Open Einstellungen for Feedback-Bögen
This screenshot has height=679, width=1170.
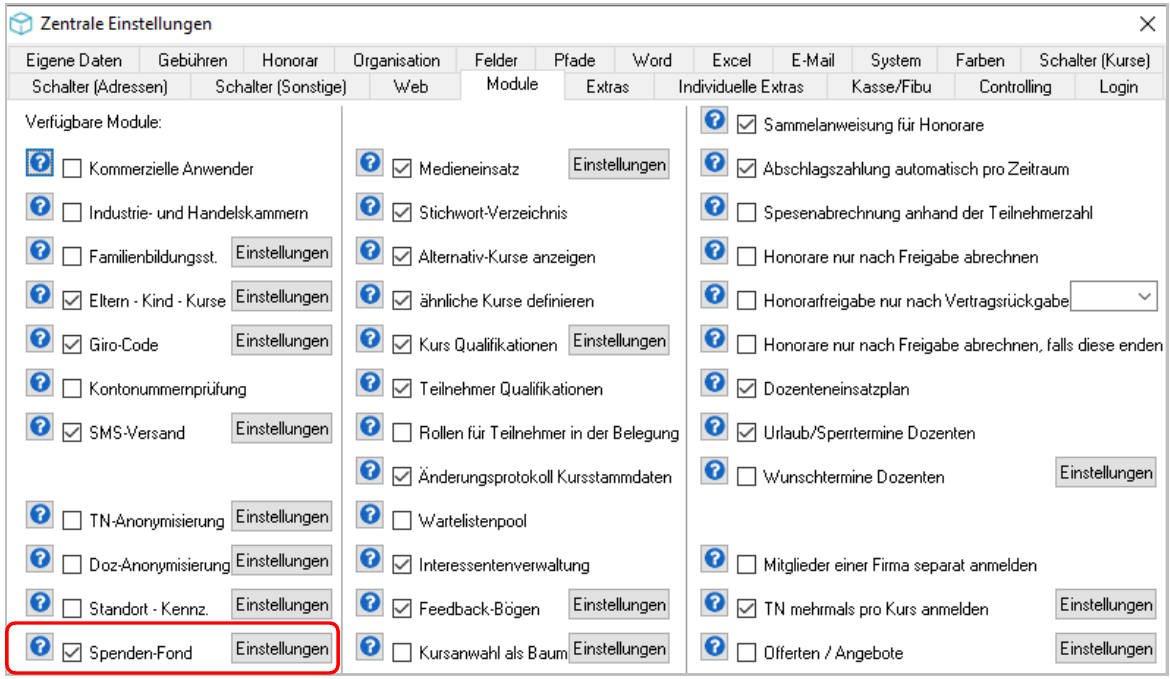pyautogui.click(x=619, y=604)
